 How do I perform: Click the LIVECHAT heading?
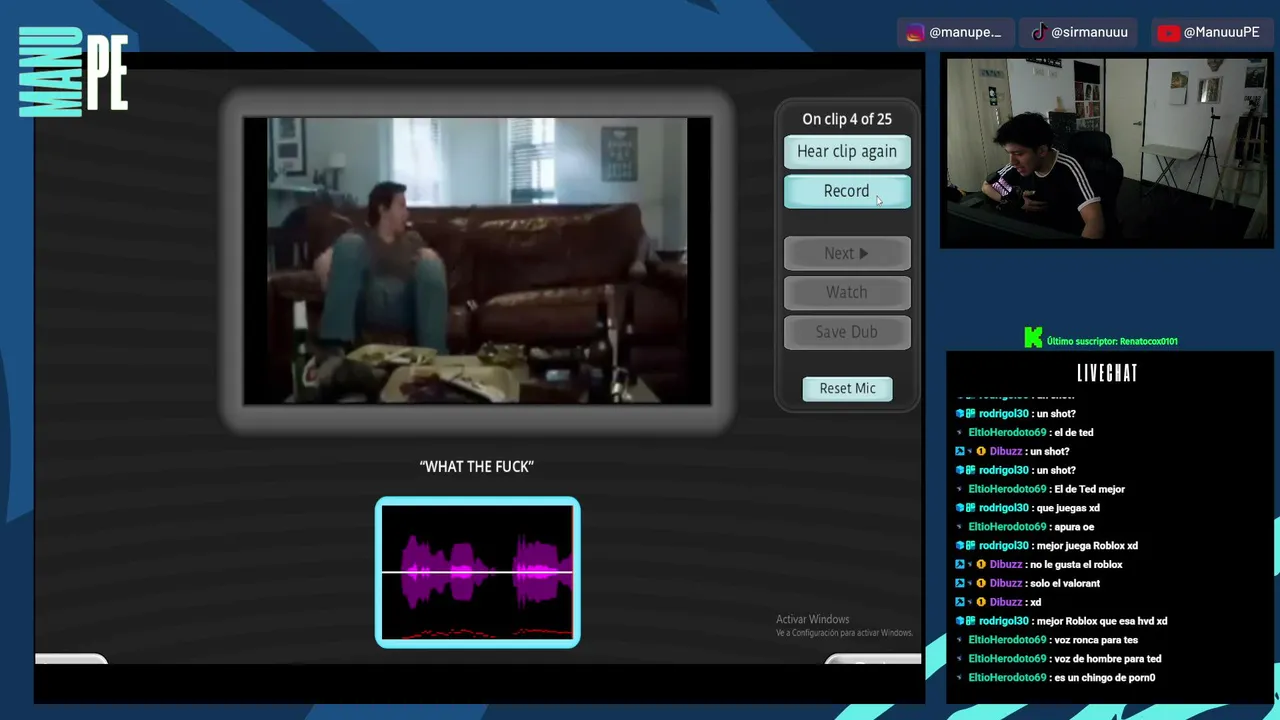click(x=1107, y=373)
